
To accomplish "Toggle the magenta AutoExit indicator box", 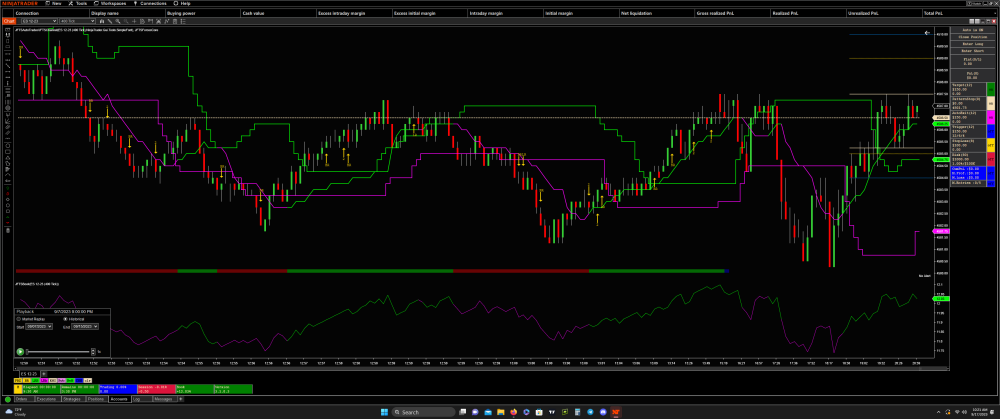I will 990,116.
